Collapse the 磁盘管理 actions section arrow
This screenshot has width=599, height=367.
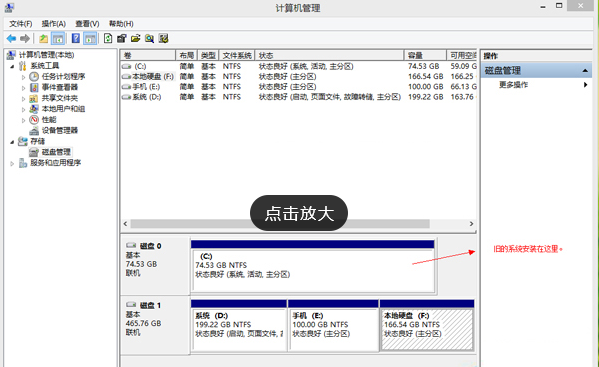(585, 71)
